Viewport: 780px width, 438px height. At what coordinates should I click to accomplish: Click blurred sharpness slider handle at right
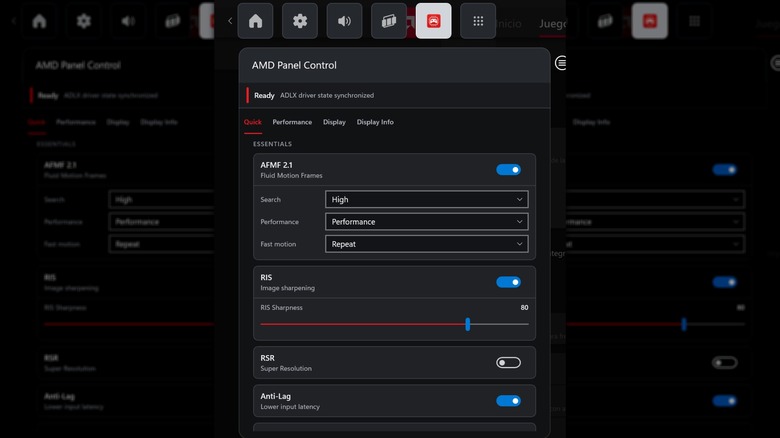click(684, 325)
